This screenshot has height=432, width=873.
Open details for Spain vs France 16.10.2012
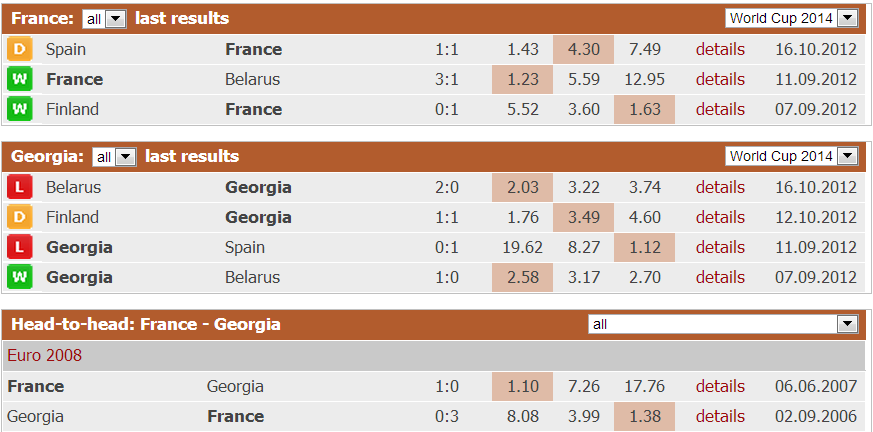pos(720,50)
